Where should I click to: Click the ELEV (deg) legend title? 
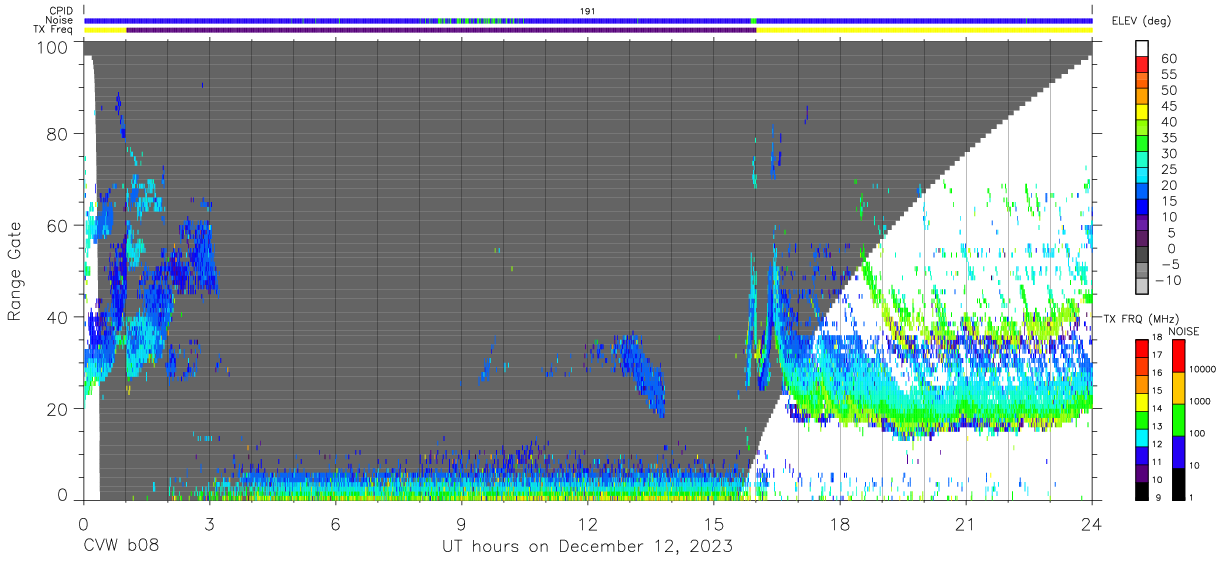(1142, 21)
